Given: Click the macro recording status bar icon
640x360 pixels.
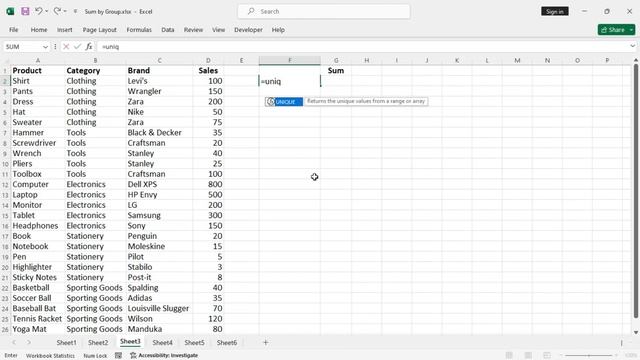Looking at the screenshot, I should 118,356.
